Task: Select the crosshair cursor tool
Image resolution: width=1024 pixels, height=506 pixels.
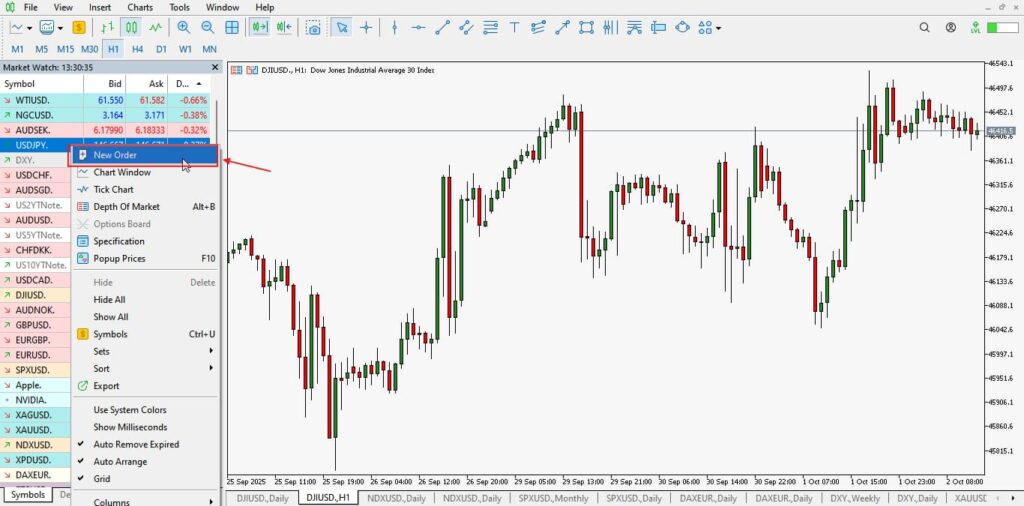Action: 366,28
